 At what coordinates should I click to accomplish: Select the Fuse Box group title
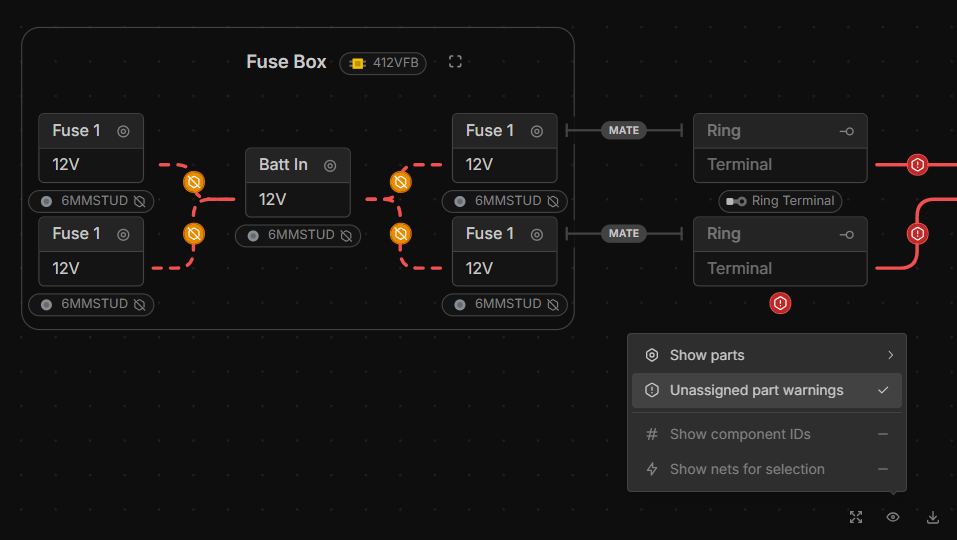coord(286,62)
